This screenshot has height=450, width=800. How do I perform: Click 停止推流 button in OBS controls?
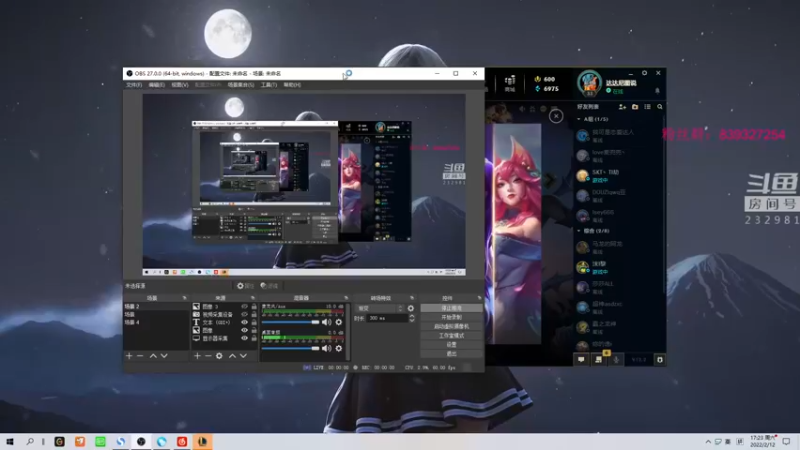[452, 308]
